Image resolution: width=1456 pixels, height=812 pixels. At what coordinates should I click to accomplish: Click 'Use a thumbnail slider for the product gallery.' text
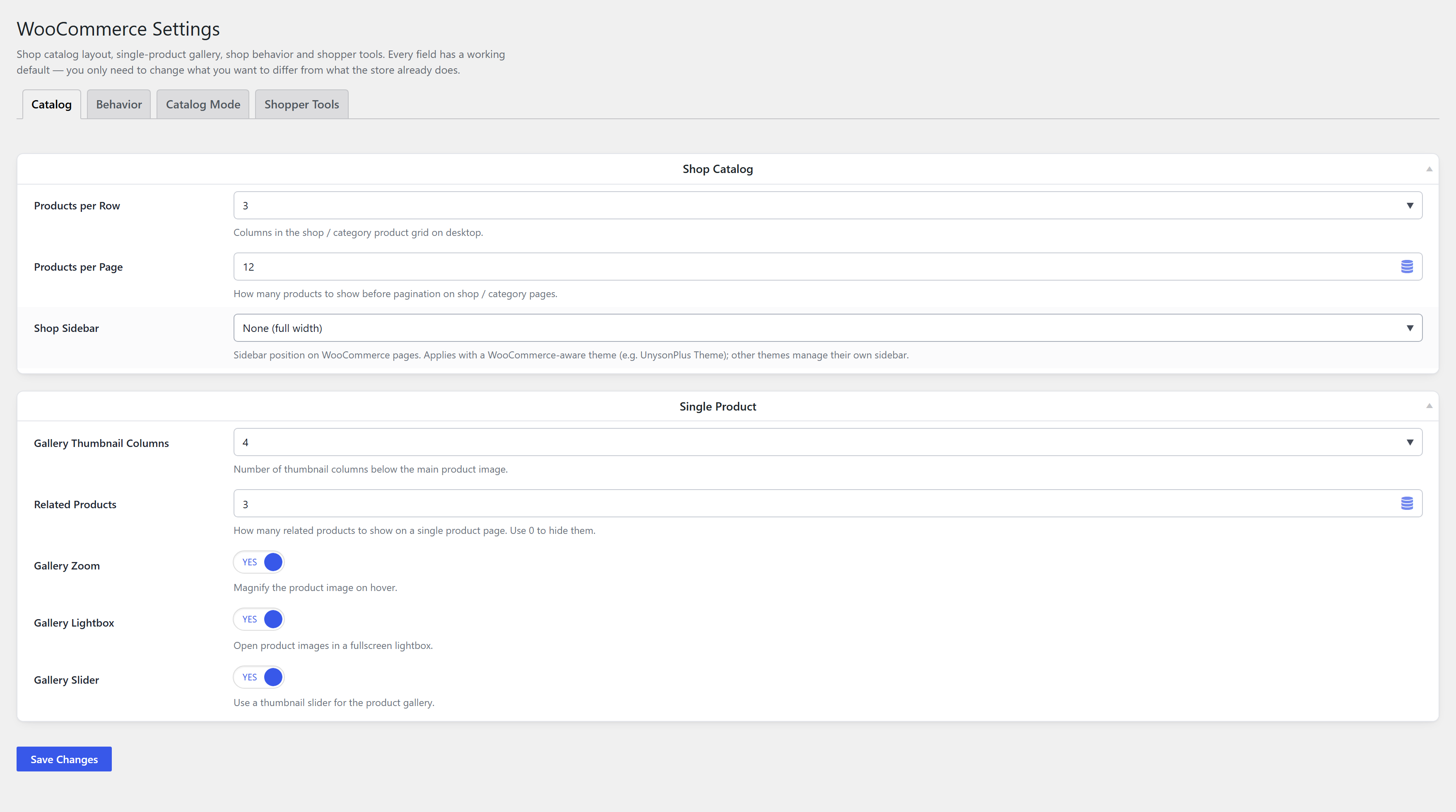click(x=334, y=702)
